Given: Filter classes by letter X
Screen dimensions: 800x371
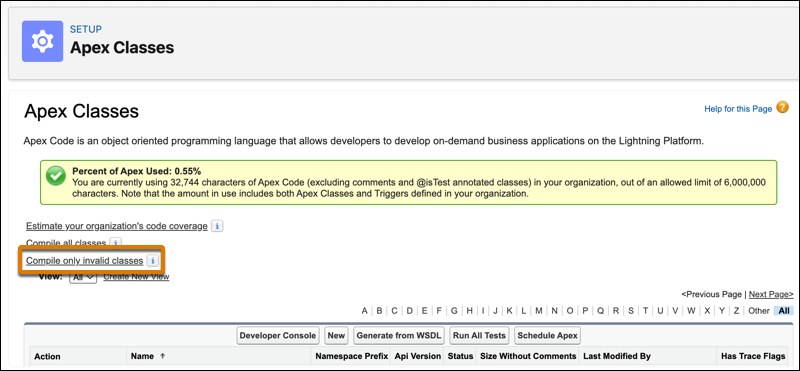Looking at the screenshot, I should click(x=707, y=311).
